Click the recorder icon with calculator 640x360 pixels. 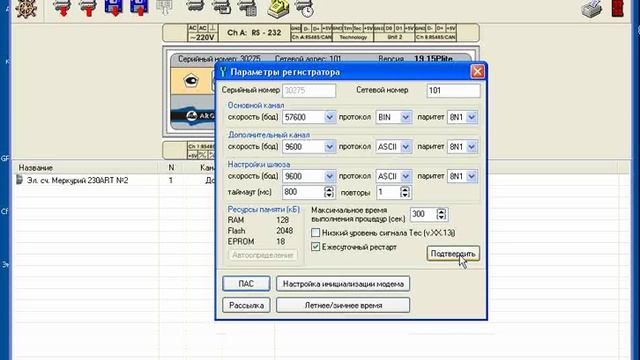tap(247, 8)
